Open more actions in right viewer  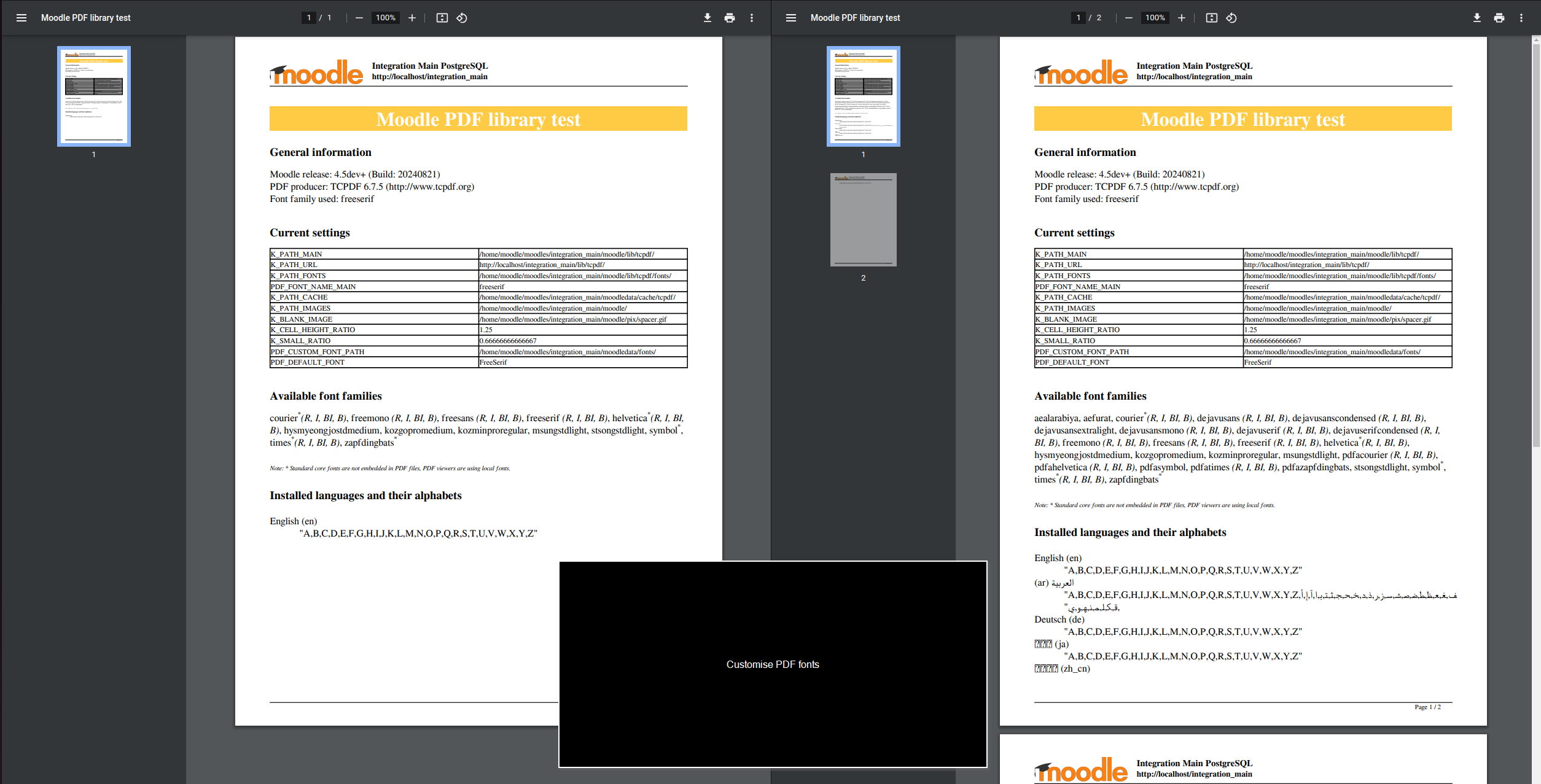1521,18
